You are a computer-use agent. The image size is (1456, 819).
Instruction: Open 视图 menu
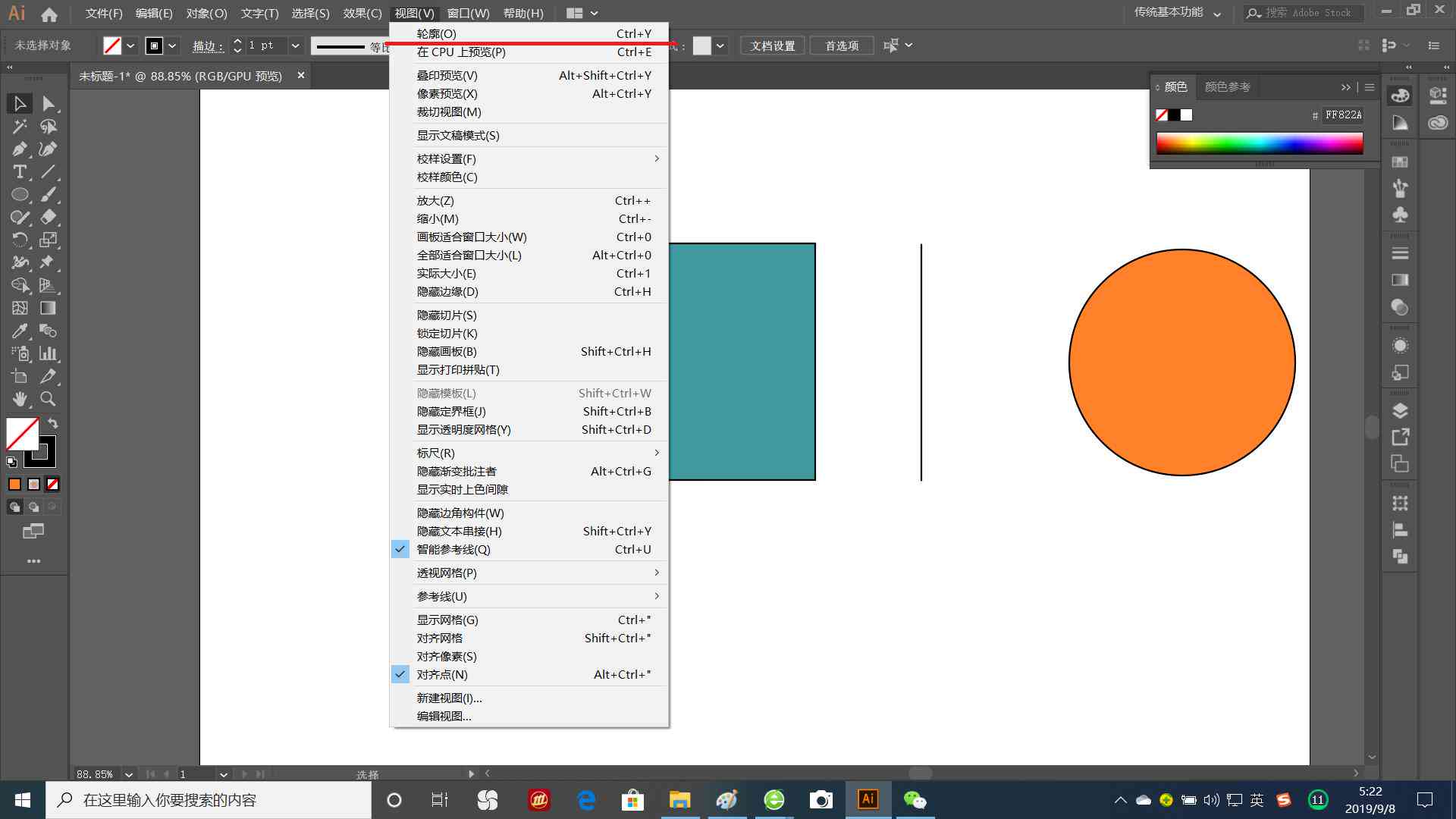pos(414,13)
